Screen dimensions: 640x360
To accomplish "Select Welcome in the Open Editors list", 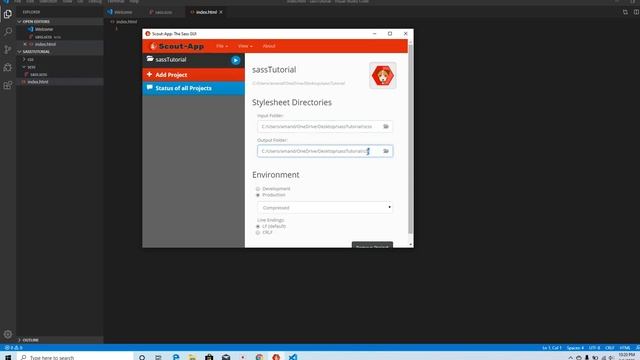I will point(44,29).
